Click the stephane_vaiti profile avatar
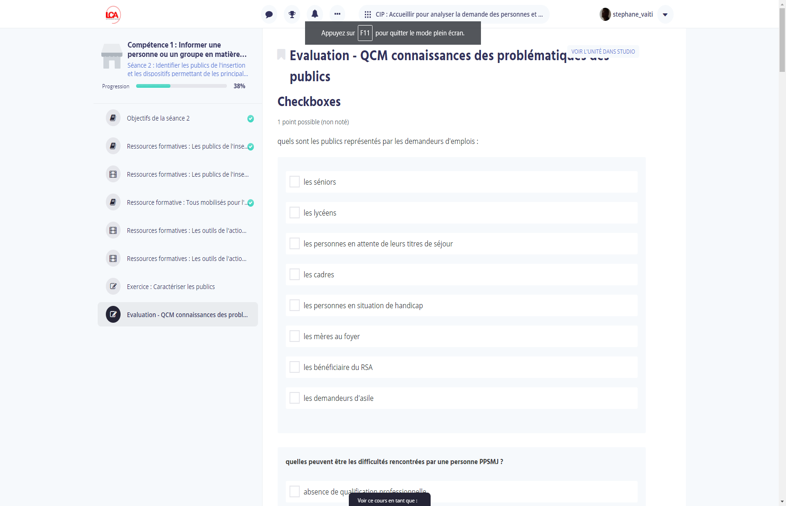Image resolution: width=787 pixels, height=506 pixels. coord(605,14)
